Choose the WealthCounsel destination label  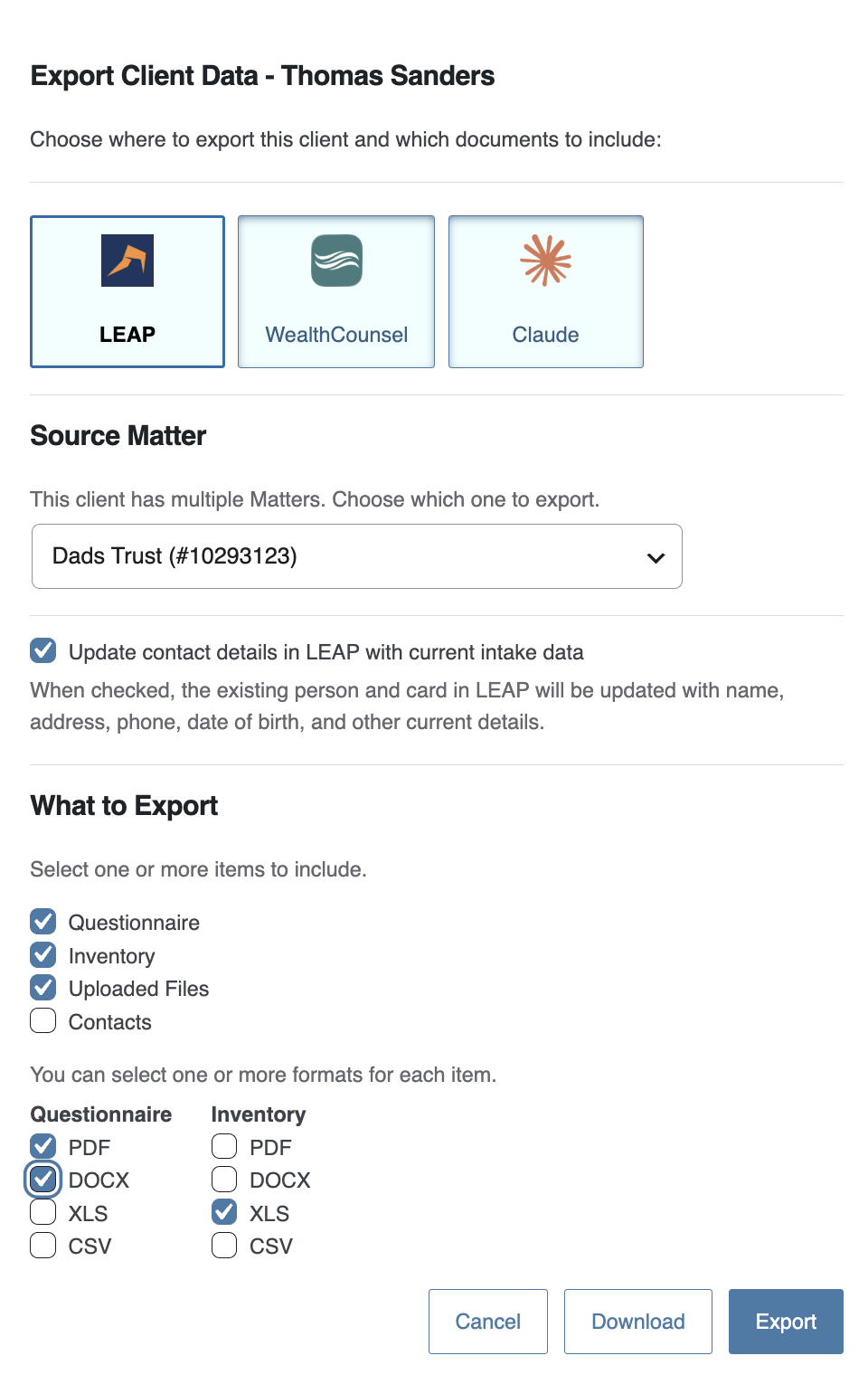pyautogui.click(x=336, y=335)
